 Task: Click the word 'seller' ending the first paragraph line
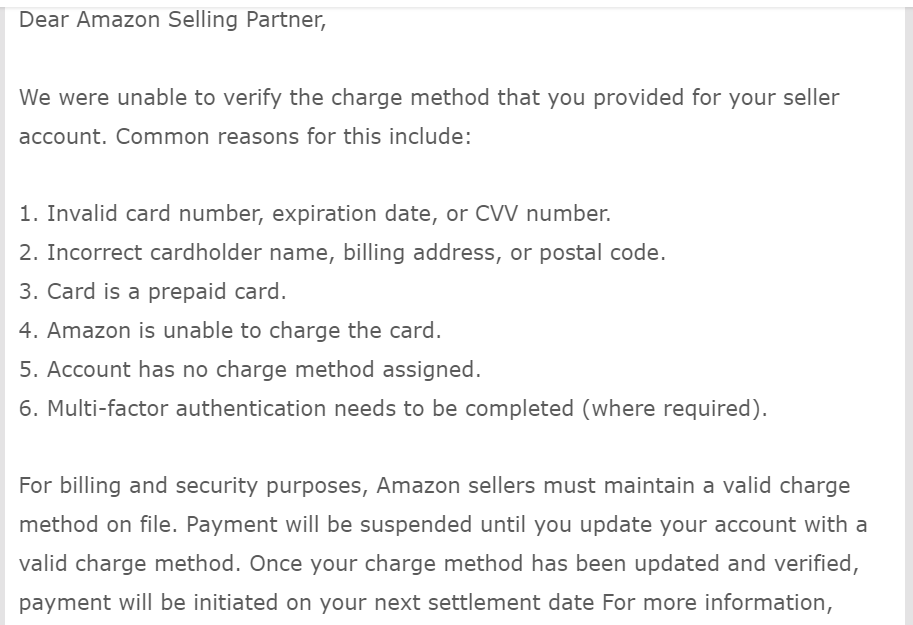(811, 98)
